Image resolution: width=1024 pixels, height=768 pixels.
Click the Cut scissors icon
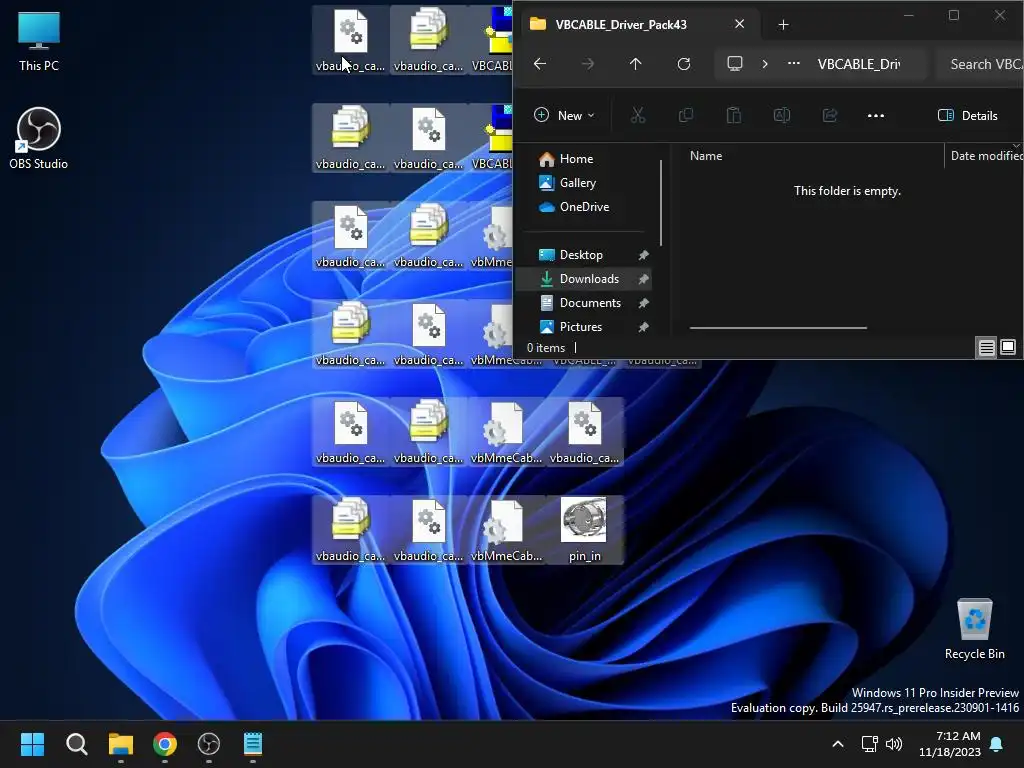(638, 116)
